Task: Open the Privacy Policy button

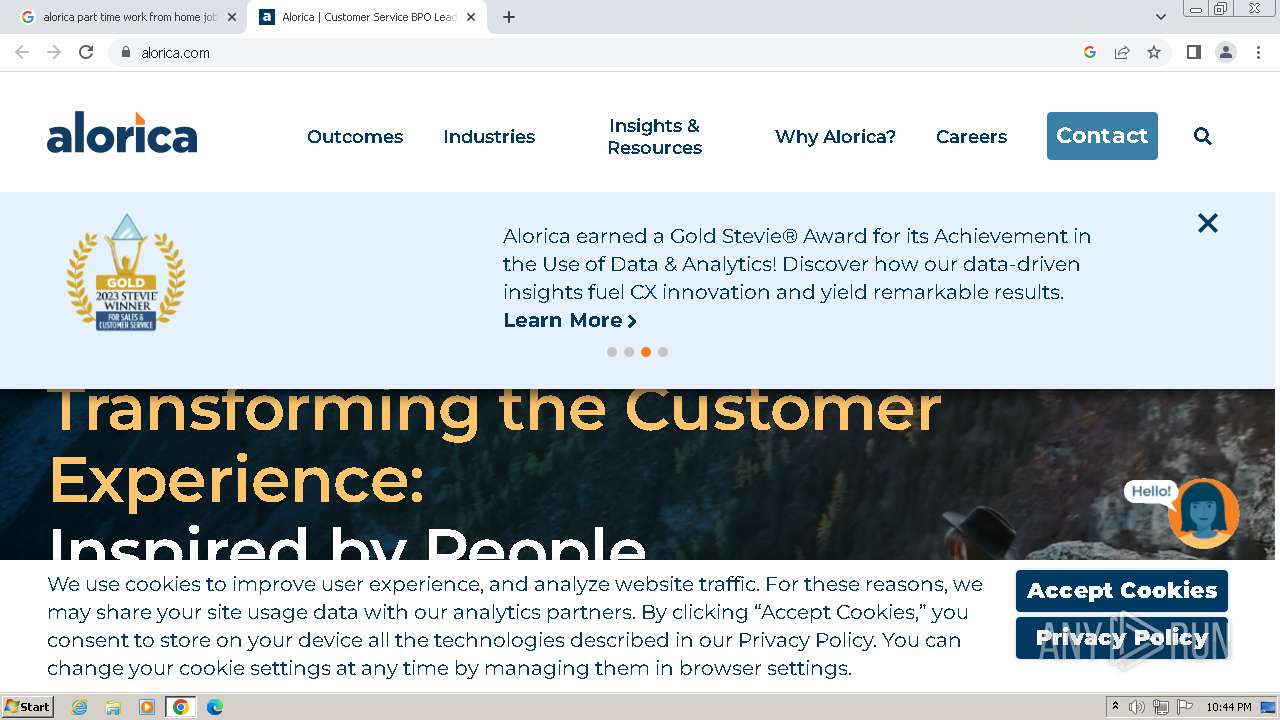Action: click(x=1122, y=638)
